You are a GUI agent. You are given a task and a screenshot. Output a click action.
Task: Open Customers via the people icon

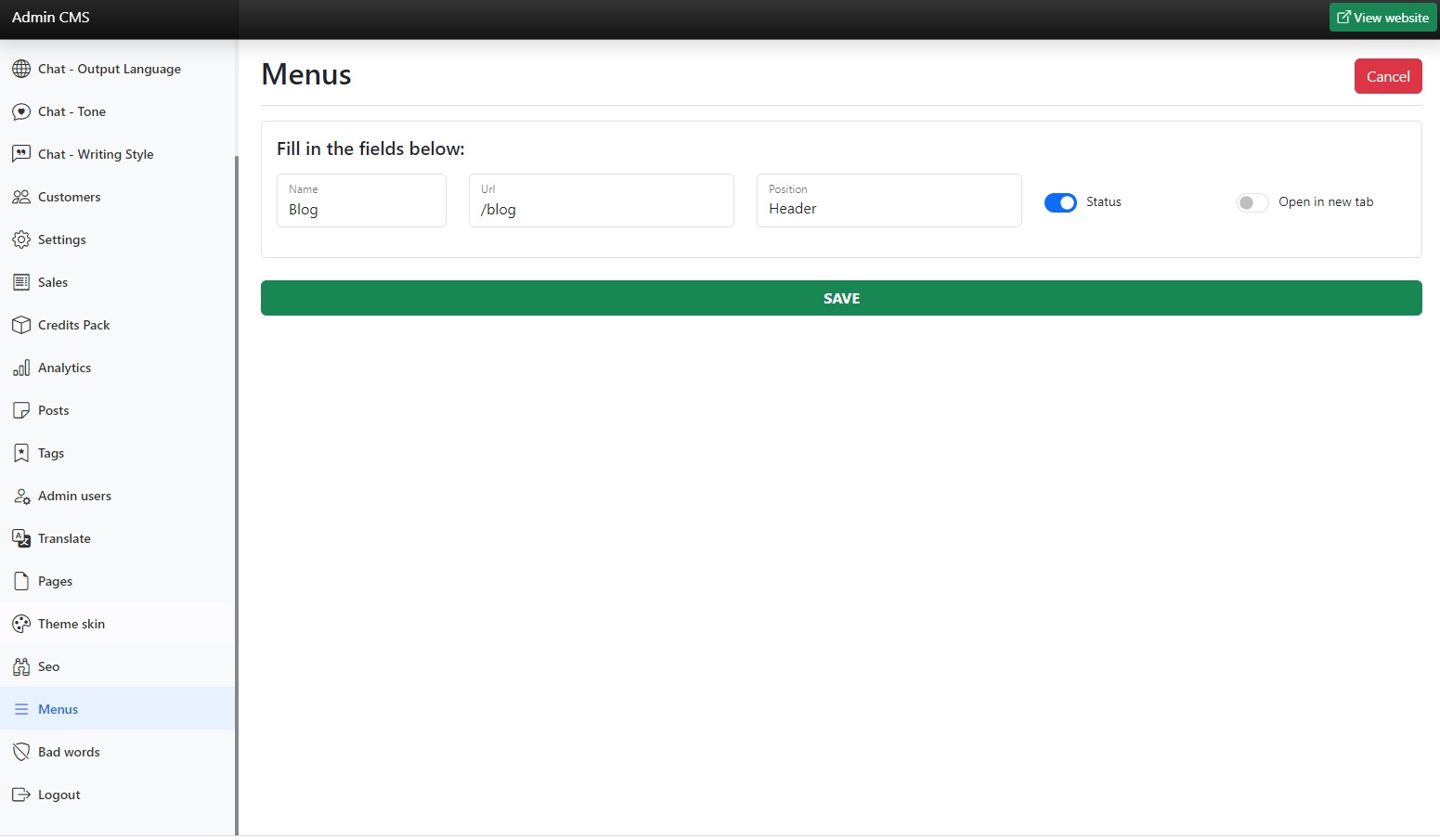pyautogui.click(x=21, y=197)
